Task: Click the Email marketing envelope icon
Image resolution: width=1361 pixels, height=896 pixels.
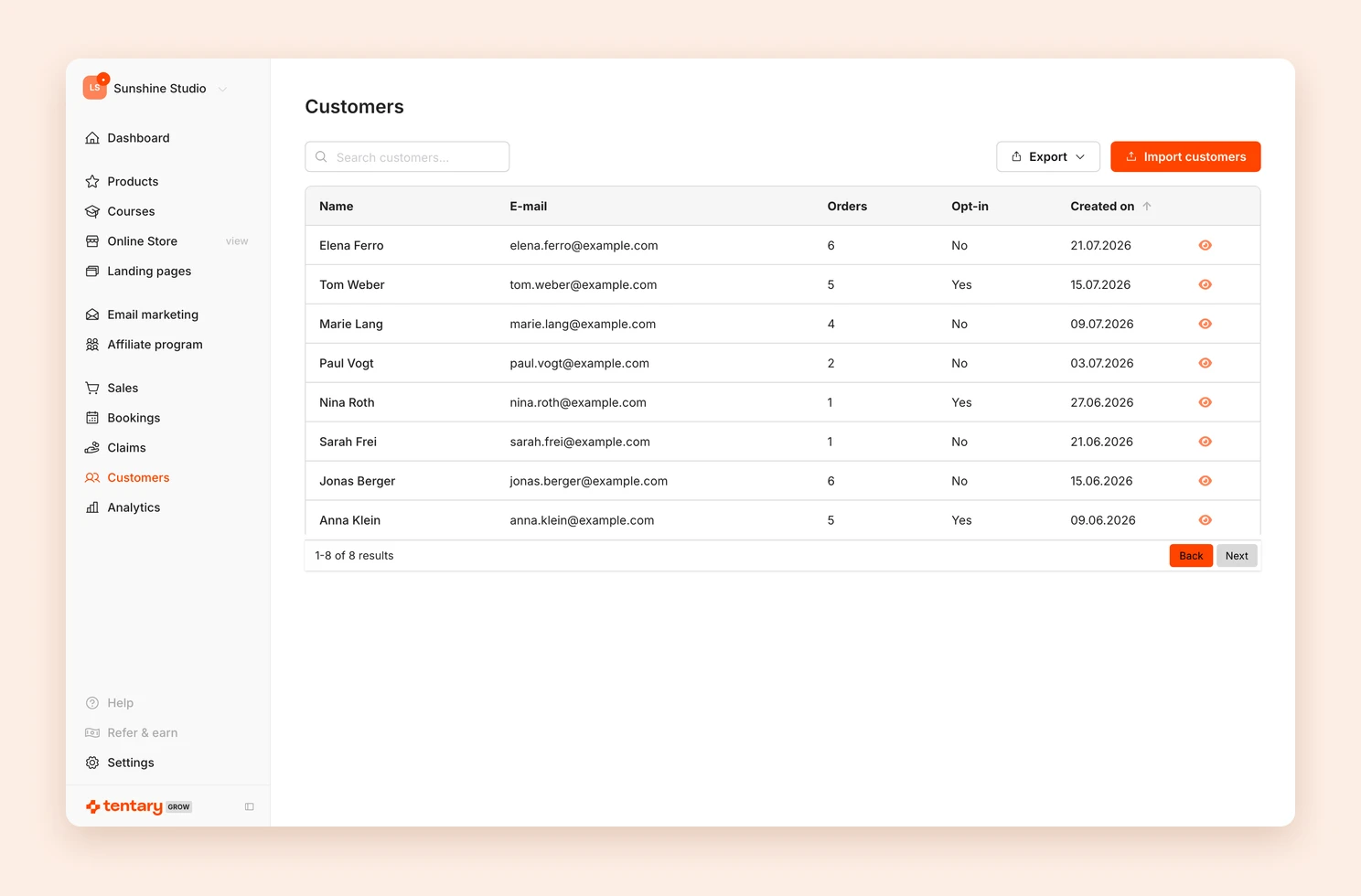Action: click(92, 315)
